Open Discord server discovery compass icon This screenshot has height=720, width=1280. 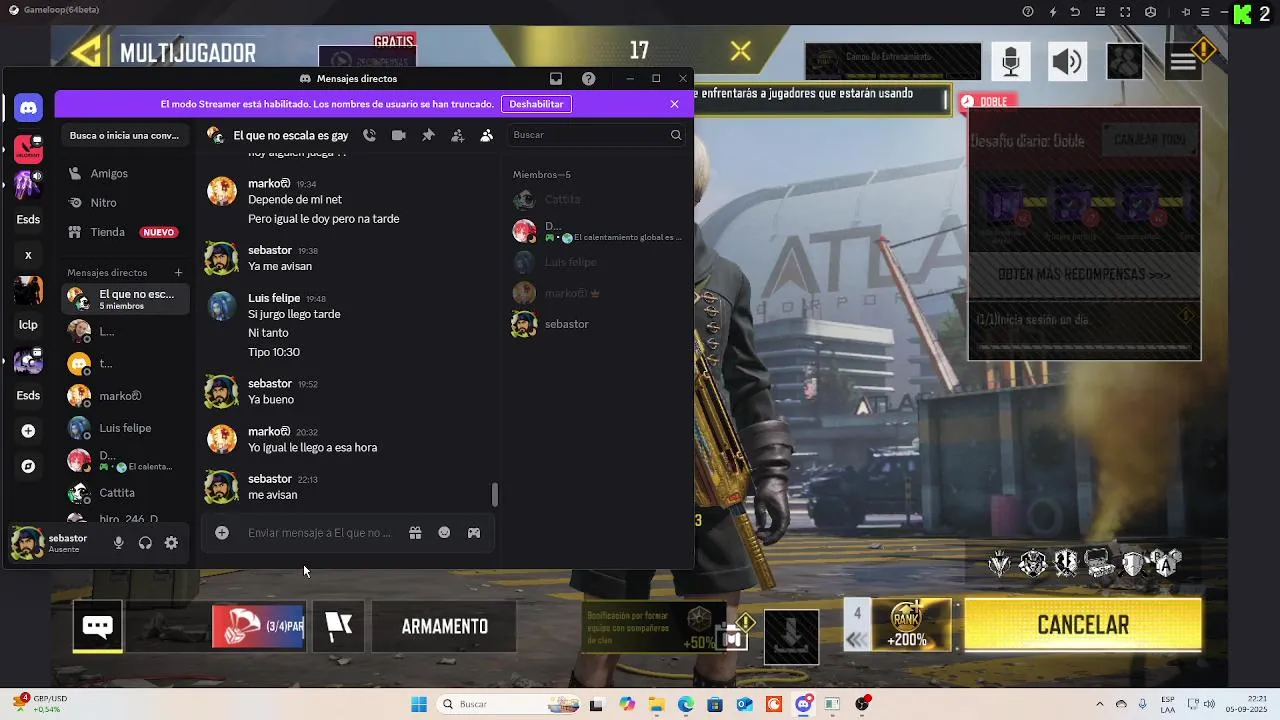[x=28, y=466]
